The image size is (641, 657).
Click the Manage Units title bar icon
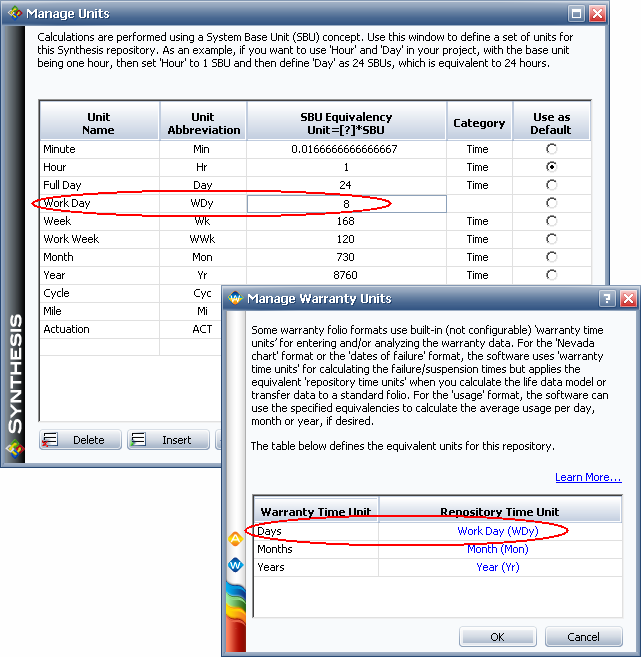[13, 13]
